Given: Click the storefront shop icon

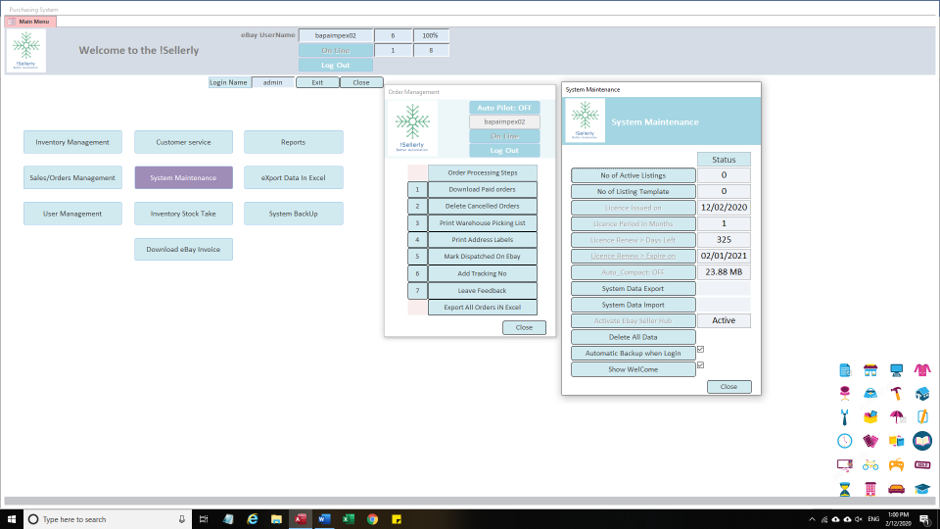Looking at the screenshot, I should tap(871, 370).
